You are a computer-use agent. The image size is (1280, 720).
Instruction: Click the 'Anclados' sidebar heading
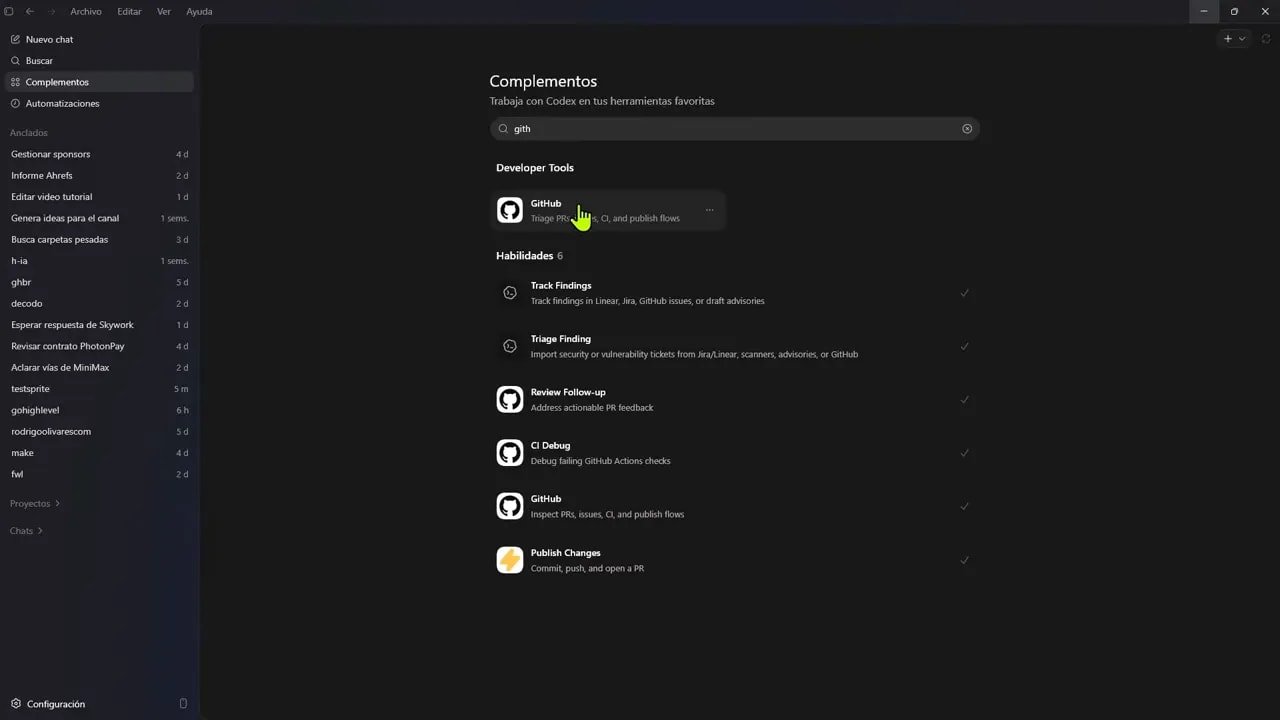(x=29, y=133)
